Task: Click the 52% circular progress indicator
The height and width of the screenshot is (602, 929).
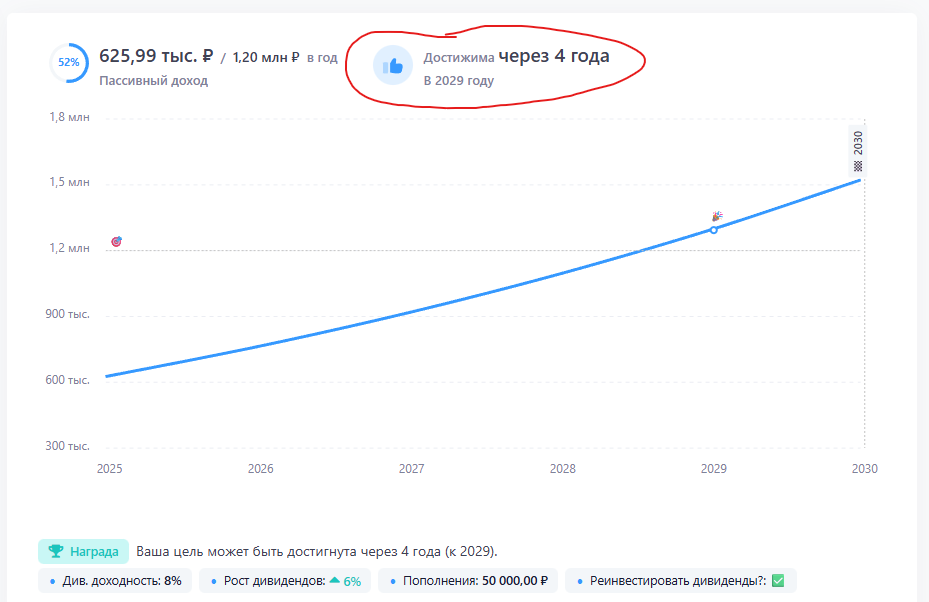Action: coord(69,62)
